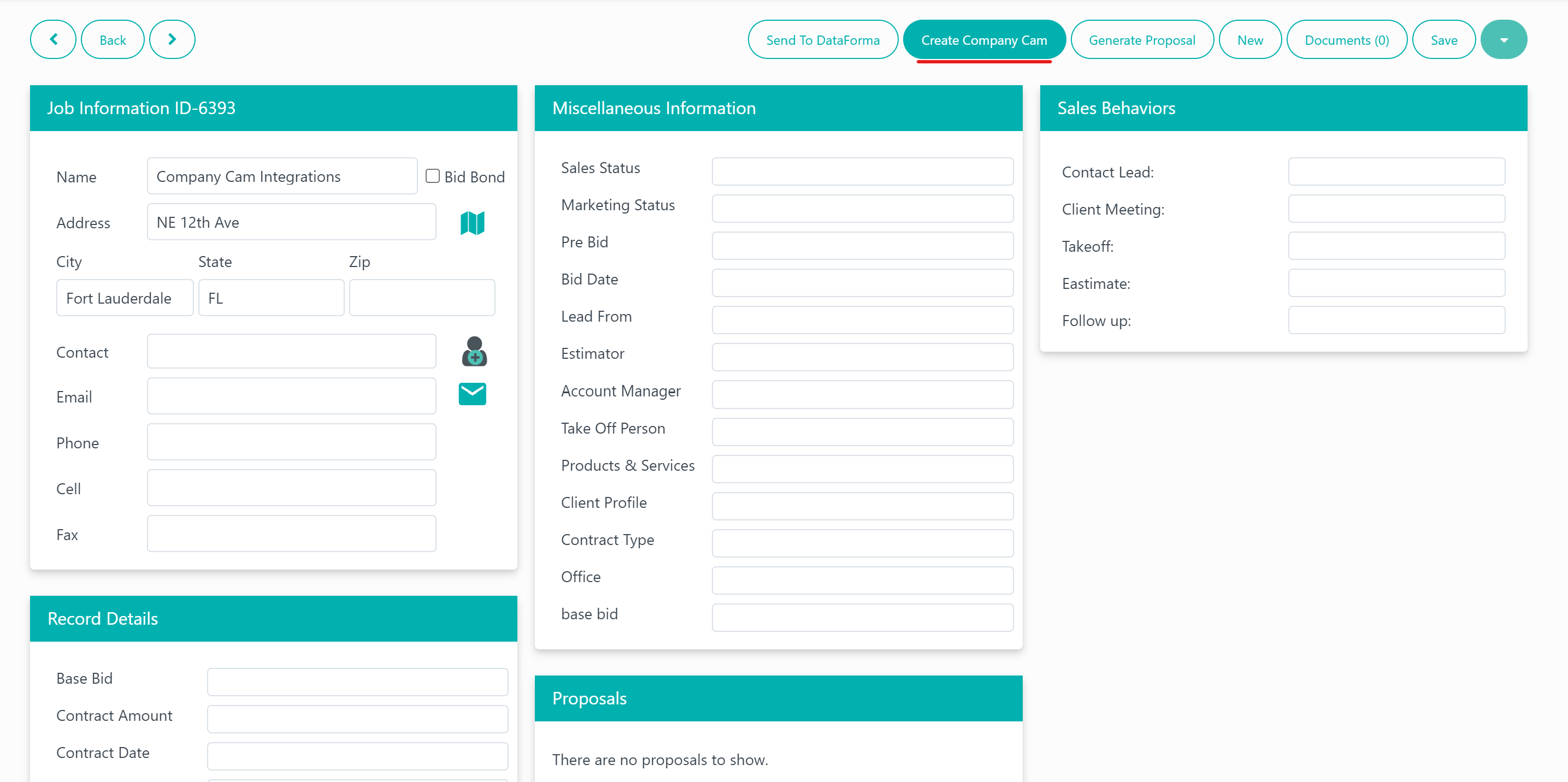1568x782 pixels.
Task: Click the Pre Bid field
Action: point(862,245)
